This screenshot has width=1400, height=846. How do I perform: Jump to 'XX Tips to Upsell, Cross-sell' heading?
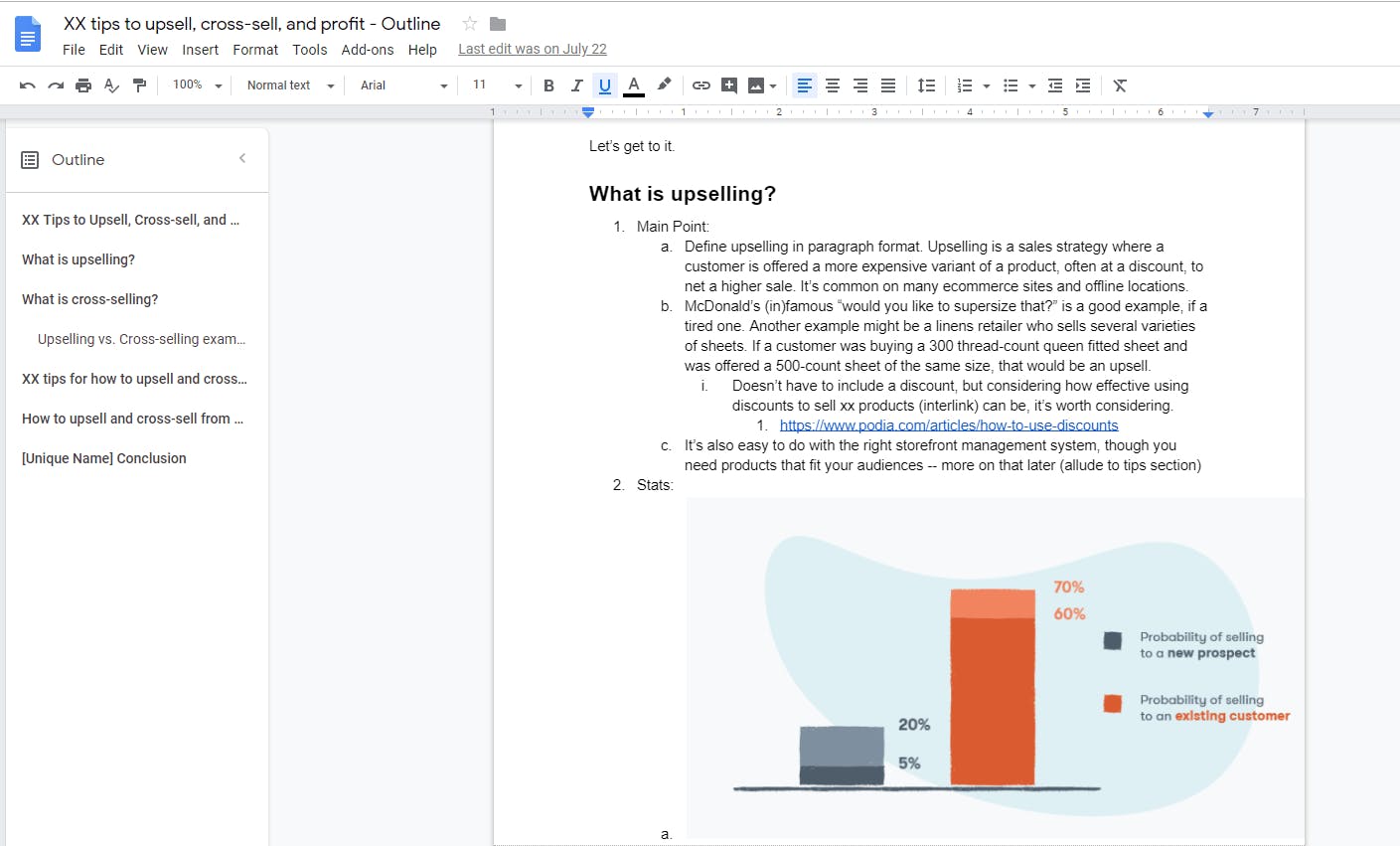click(x=130, y=220)
